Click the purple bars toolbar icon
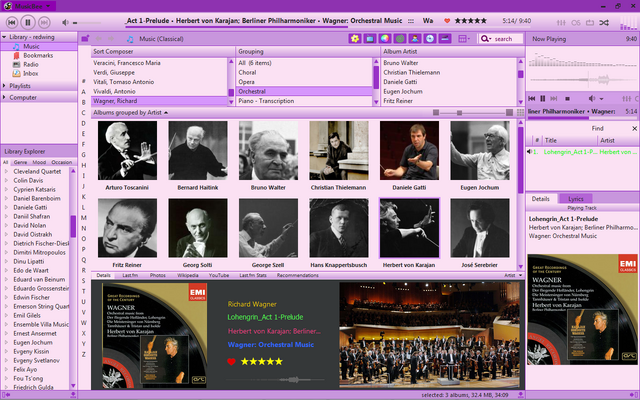The width and height of the screenshot is (640, 400). (x=444, y=39)
